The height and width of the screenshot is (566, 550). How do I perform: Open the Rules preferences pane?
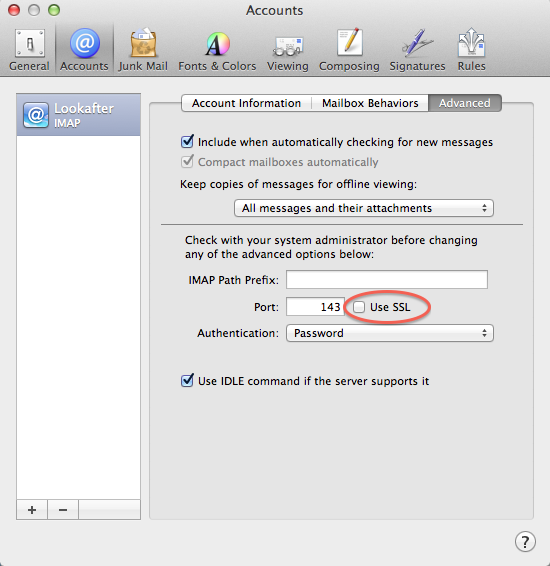tap(471, 49)
